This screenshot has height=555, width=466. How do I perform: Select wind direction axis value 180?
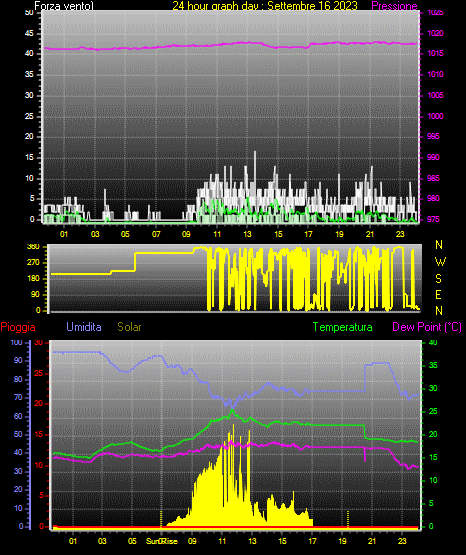click(x=33, y=279)
